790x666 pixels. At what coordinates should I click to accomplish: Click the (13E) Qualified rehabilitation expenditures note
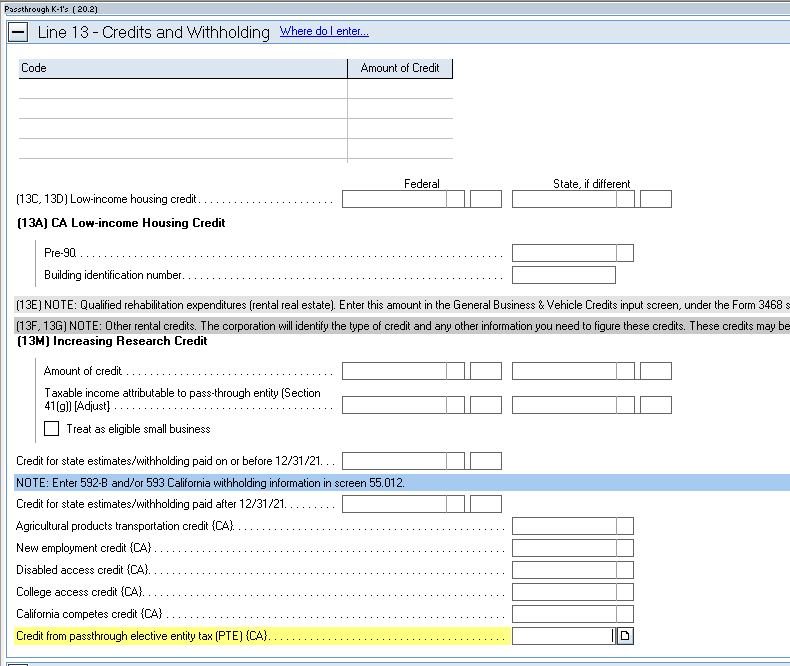click(402, 305)
